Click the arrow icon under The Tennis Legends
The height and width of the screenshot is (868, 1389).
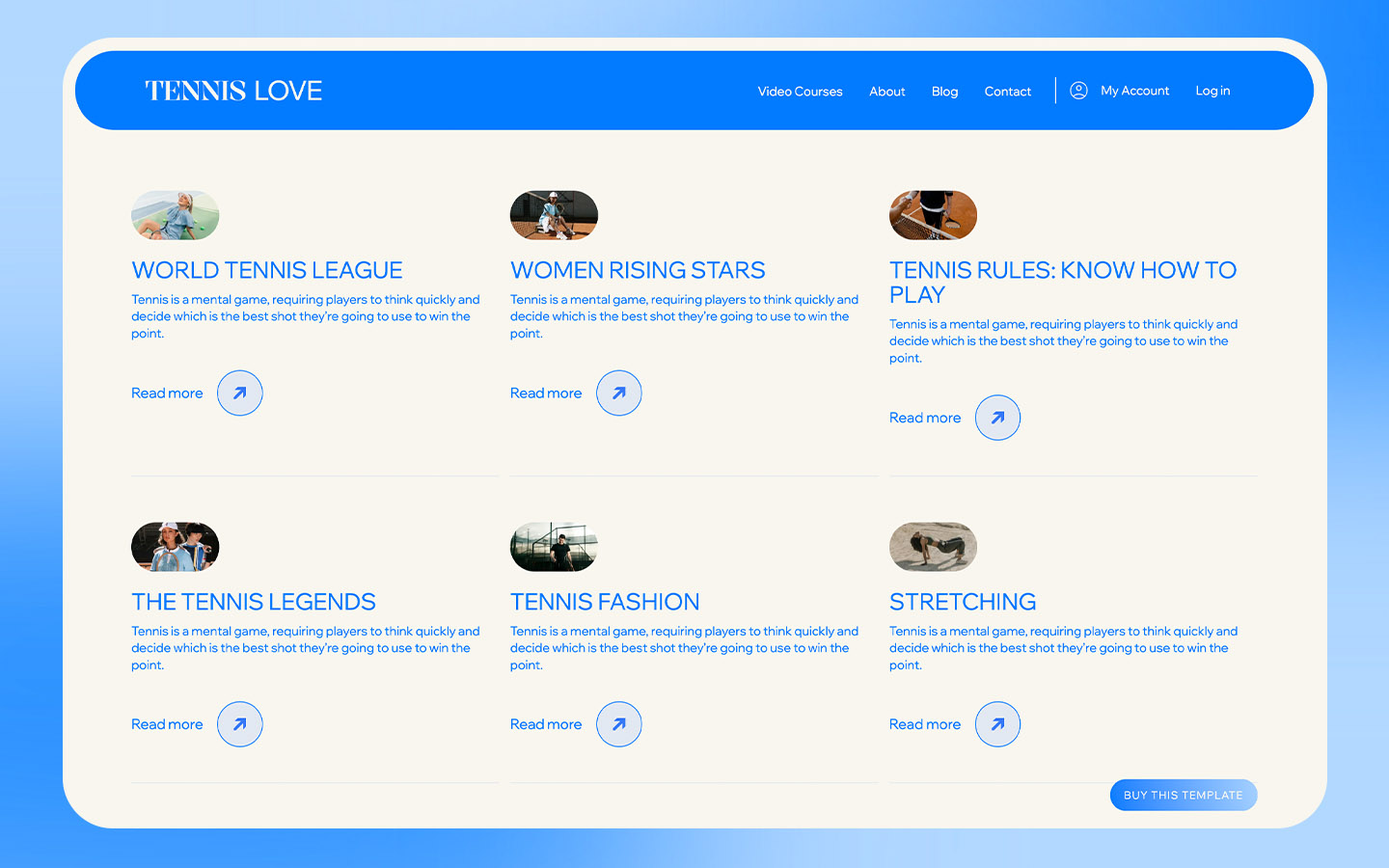(239, 724)
